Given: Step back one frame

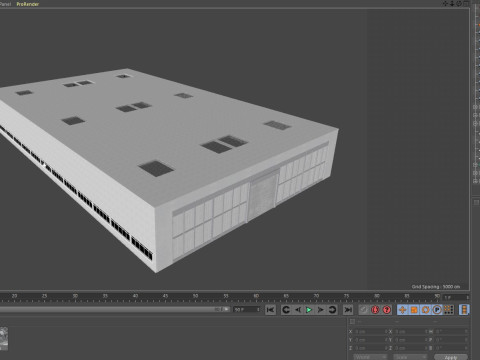Looking at the screenshot, I should 298,310.
